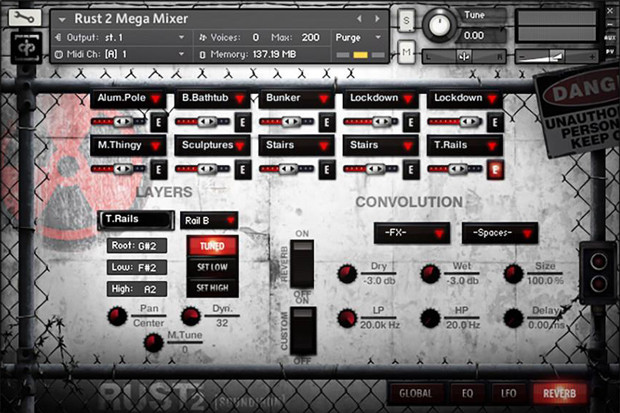Go to next instrument preset arrow

click(377, 19)
